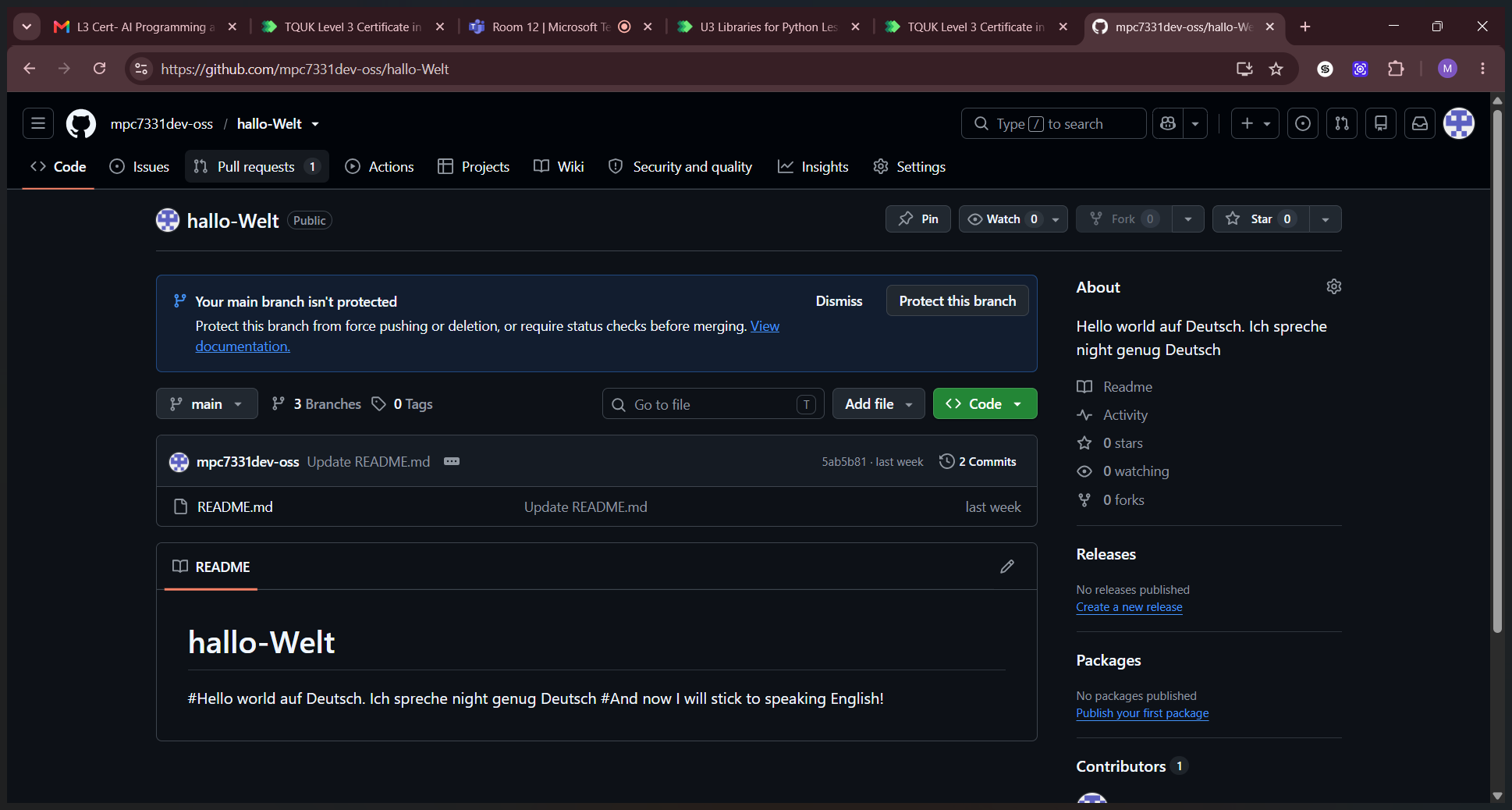
Task: Open the Activity link in About
Action: 1125,414
